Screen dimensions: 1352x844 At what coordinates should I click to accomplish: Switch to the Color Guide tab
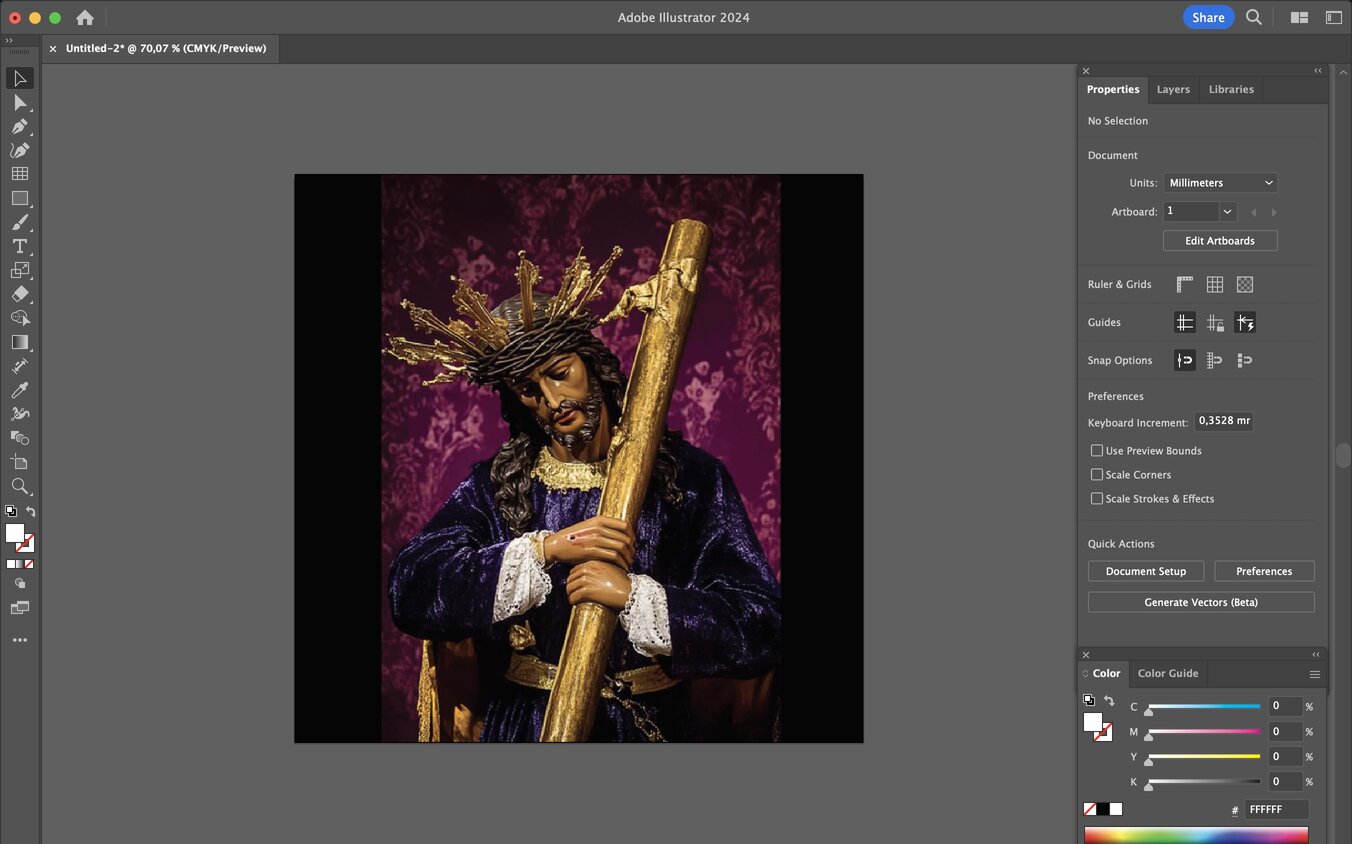coord(1168,673)
